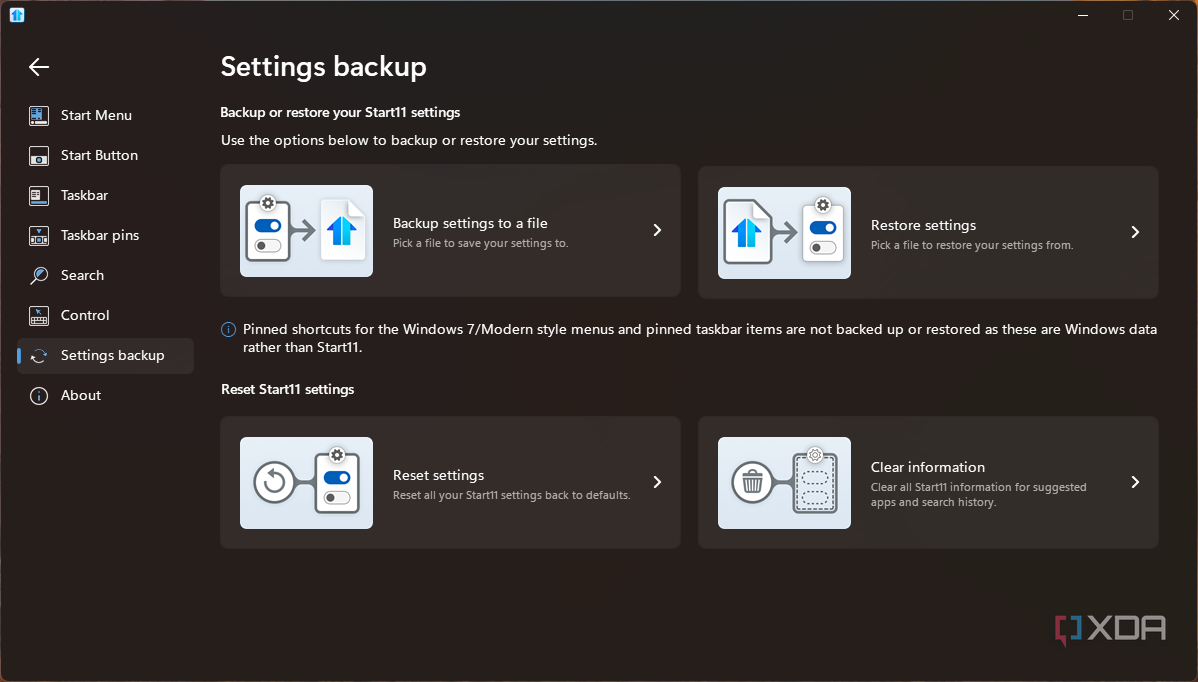This screenshot has height=682, width=1198.
Task: Click the "Settings backup" page heading
Action: 323,66
